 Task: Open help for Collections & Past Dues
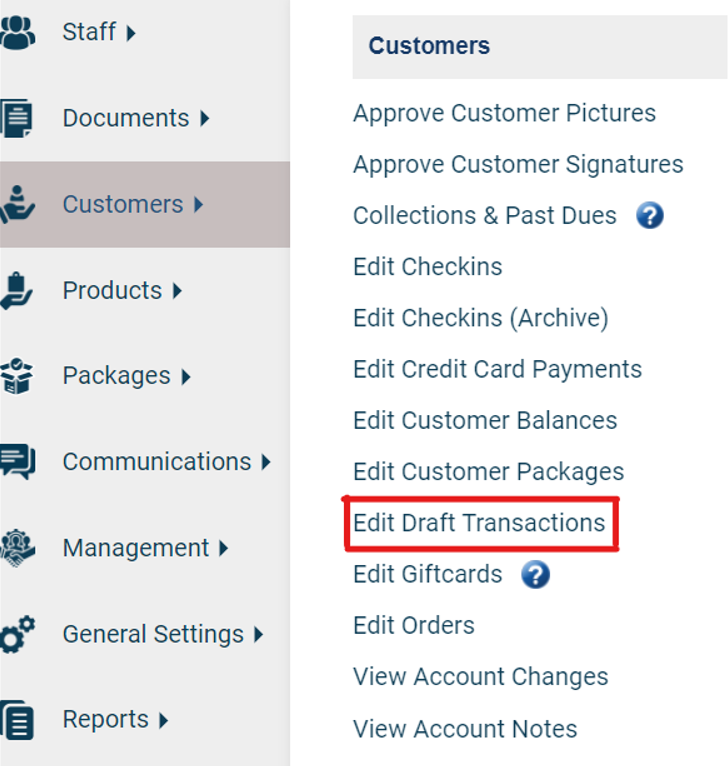click(x=650, y=215)
